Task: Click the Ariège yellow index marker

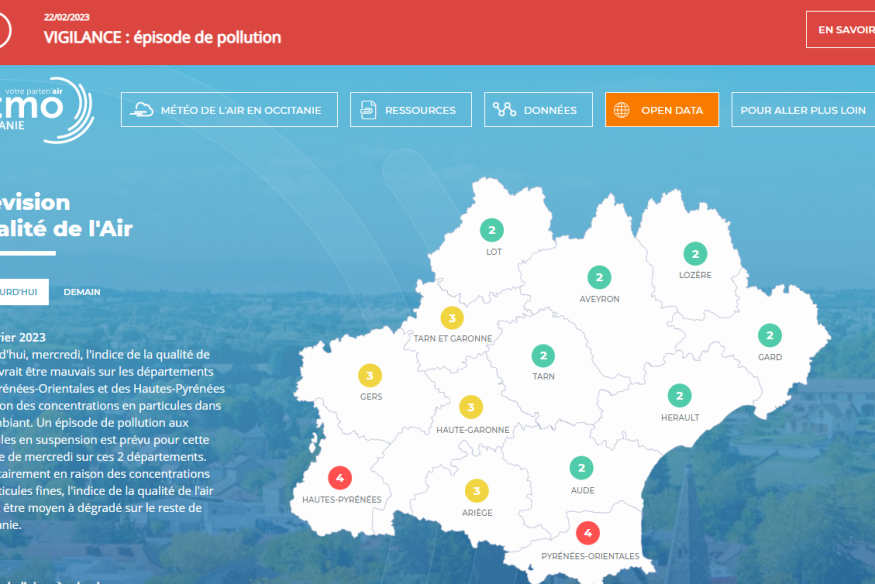Action: [x=477, y=491]
